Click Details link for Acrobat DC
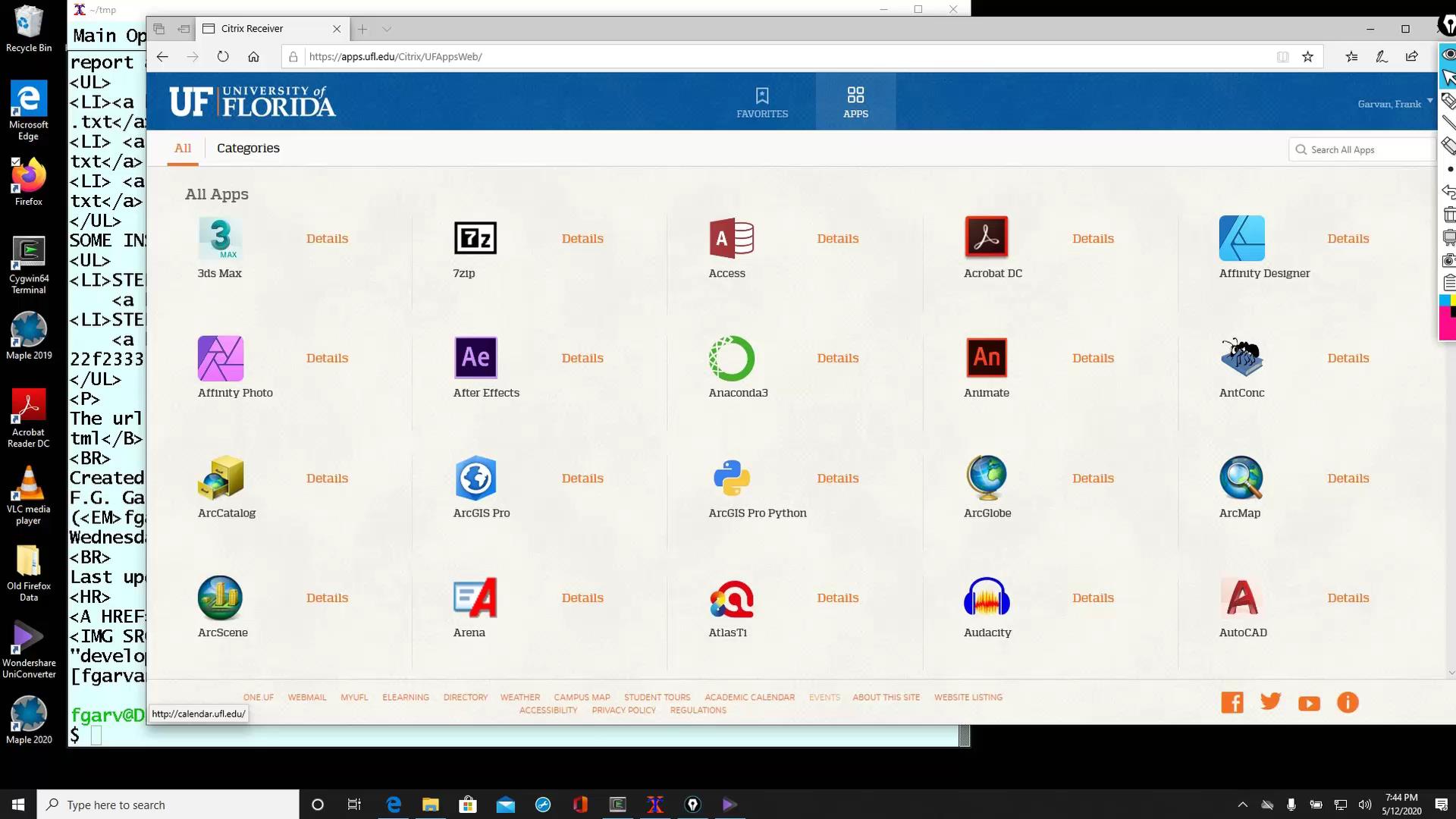The image size is (1456, 819). (x=1093, y=238)
